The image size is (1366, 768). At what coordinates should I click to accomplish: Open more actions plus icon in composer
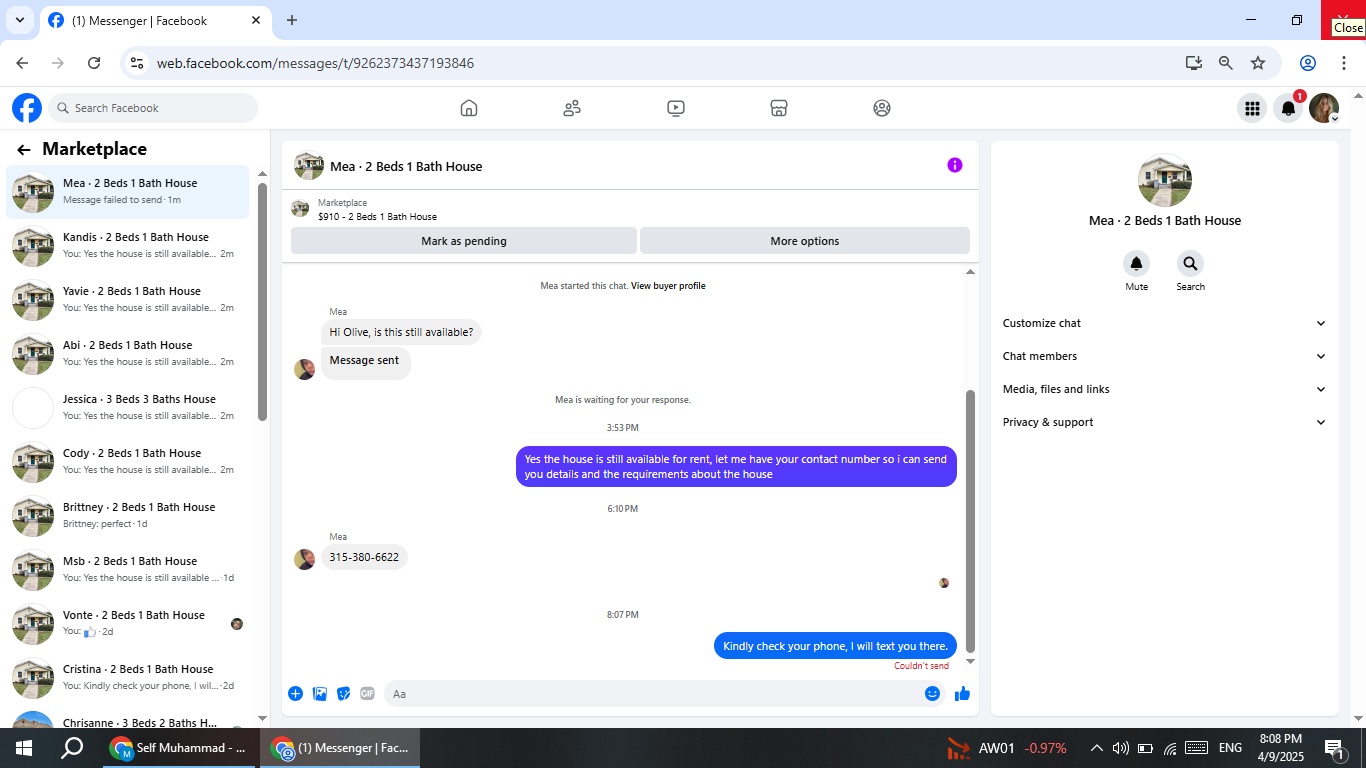(x=296, y=694)
